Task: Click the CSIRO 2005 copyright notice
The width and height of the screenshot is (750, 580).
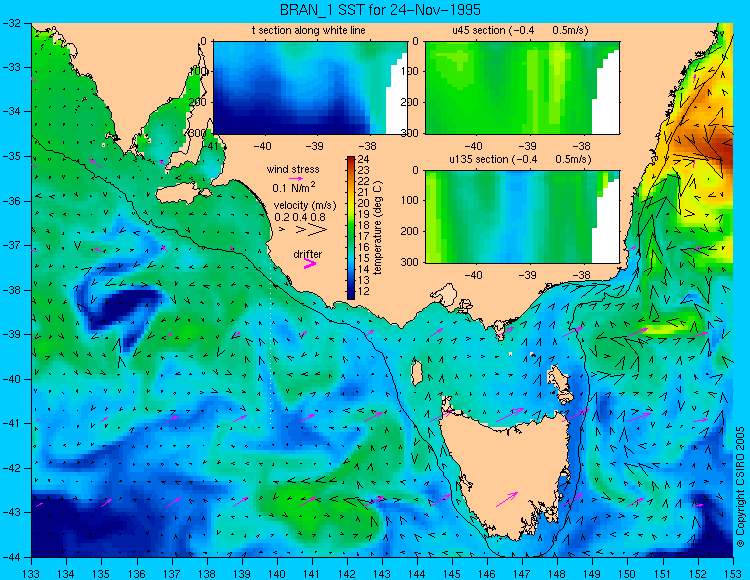Action: [x=740, y=487]
